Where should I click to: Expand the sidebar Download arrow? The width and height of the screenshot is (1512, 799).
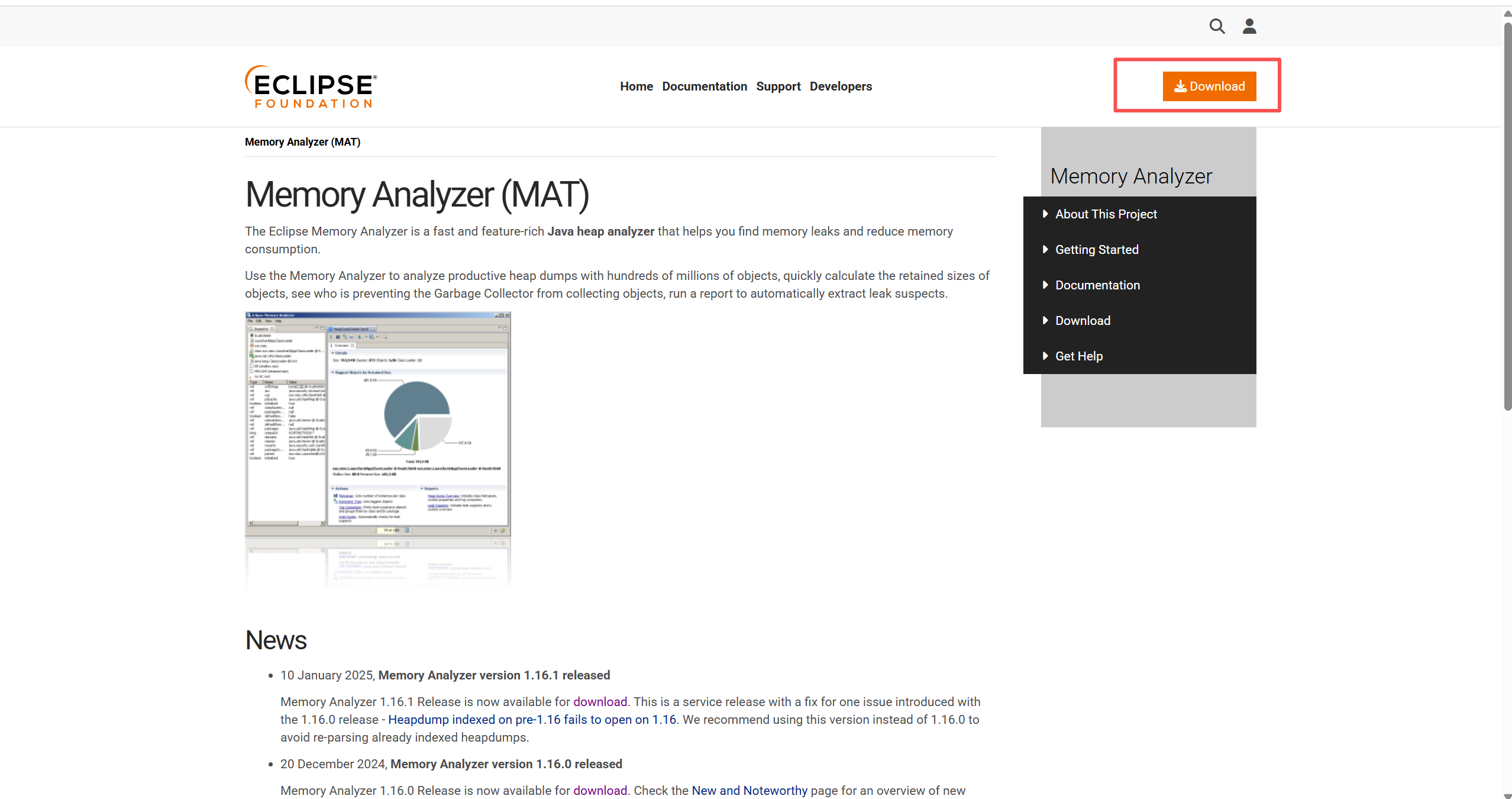(1045, 320)
